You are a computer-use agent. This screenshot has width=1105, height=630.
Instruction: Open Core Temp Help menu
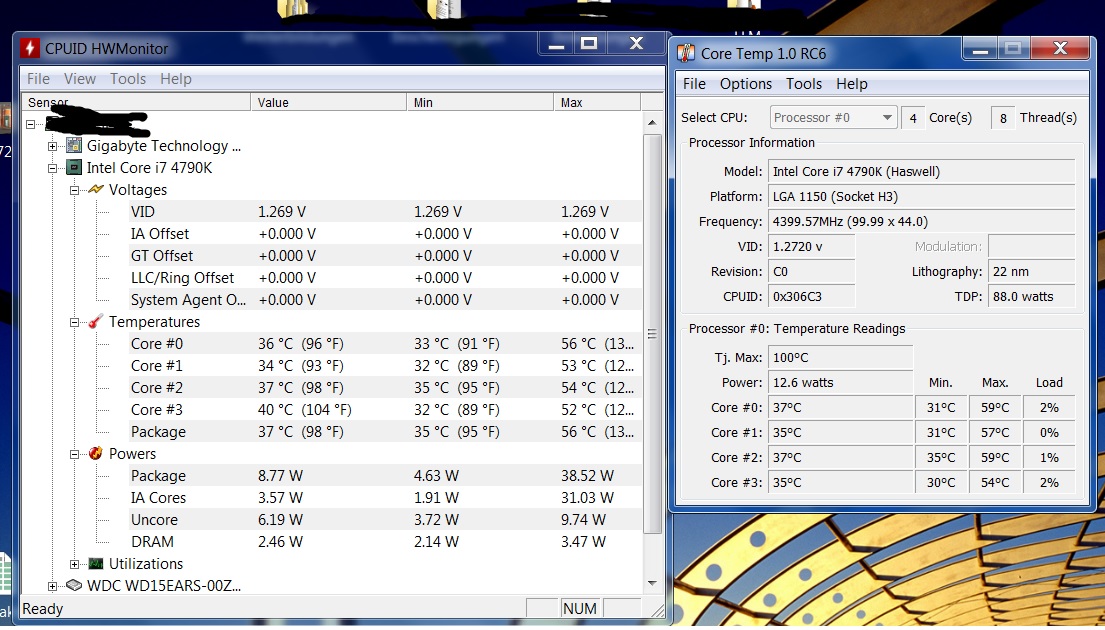point(851,84)
